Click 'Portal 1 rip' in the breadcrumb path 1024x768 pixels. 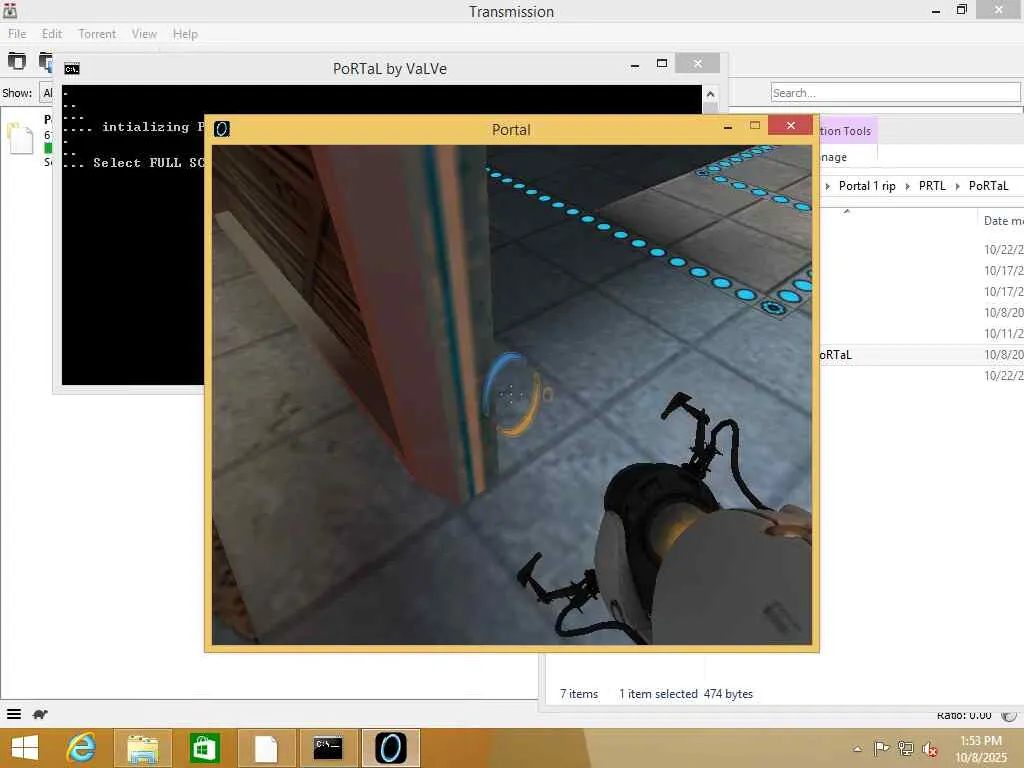tap(867, 186)
